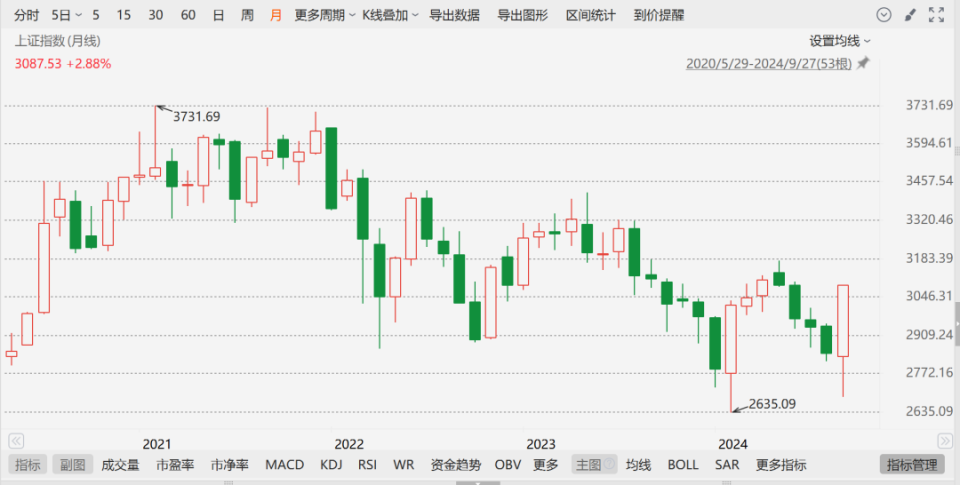Image resolution: width=960 pixels, height=485 pixels.
Task: Select the 30 minute period
Action: (156, 15)
